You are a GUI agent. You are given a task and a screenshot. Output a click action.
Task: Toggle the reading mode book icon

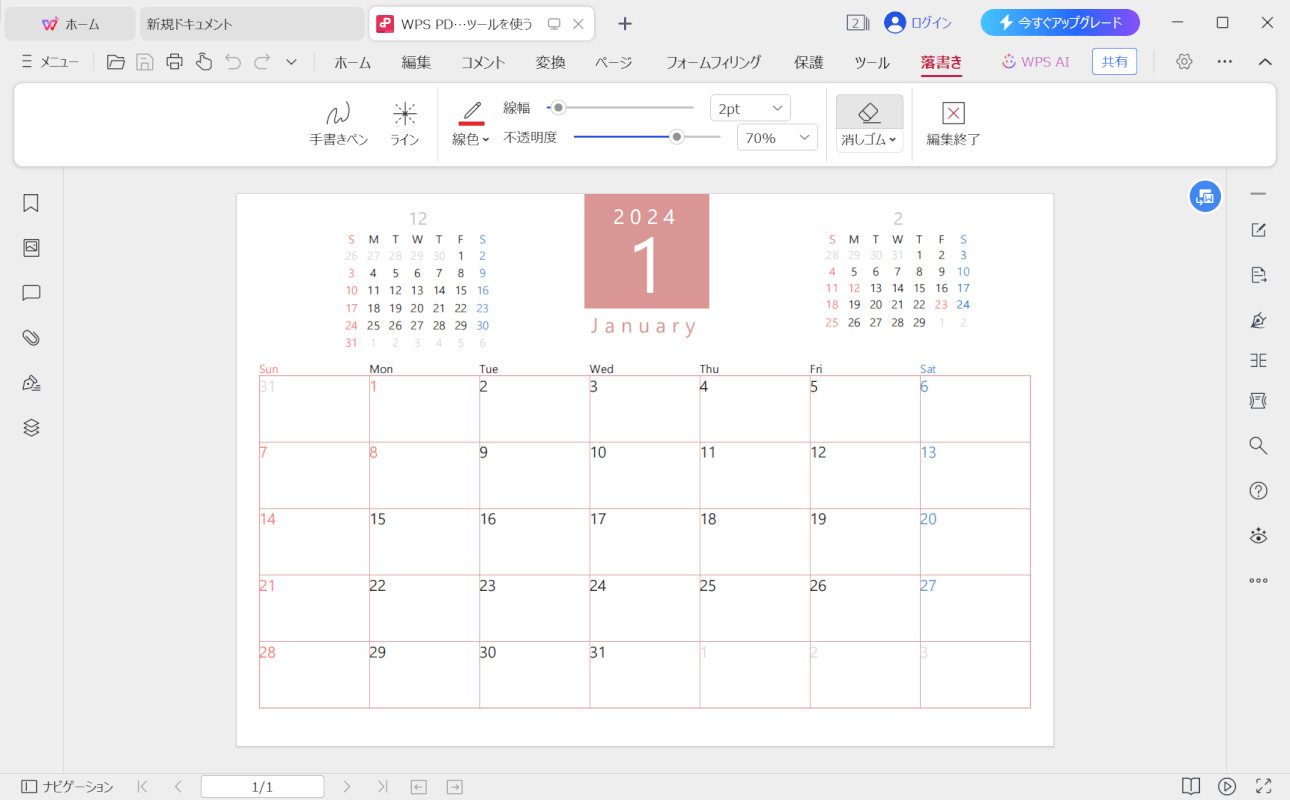pos(1191,787)
